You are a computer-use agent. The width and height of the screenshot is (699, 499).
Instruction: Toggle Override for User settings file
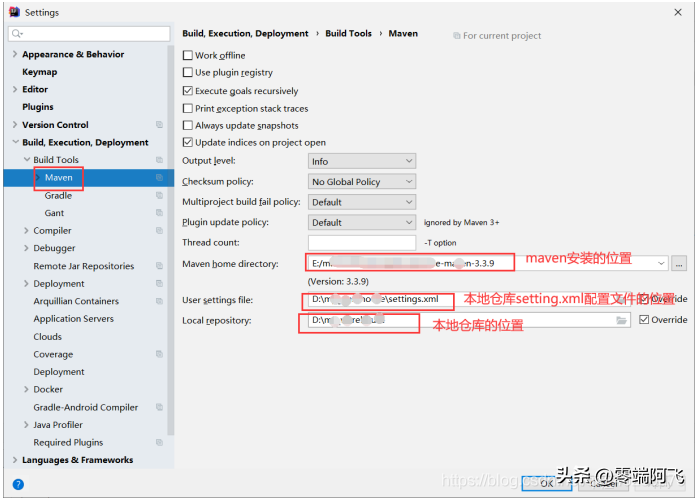(x=644, y=299)
